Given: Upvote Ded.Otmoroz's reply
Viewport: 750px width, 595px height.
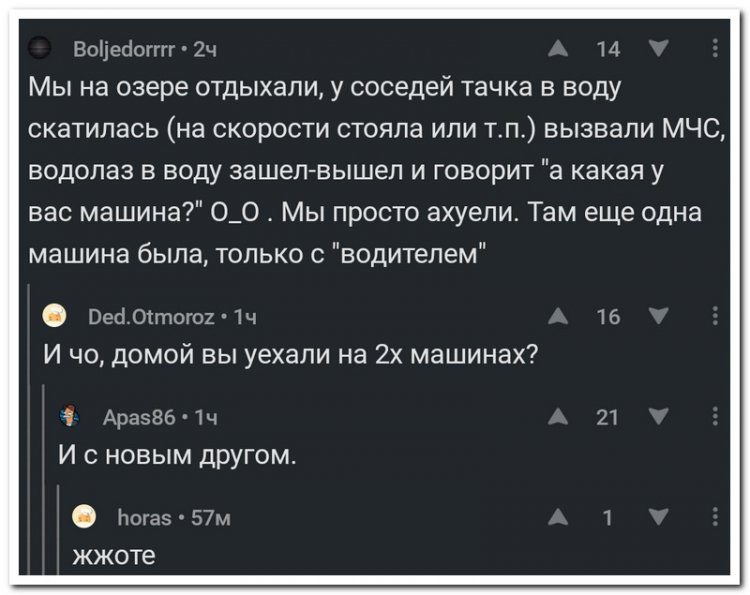Looking at the screenshot, I should [x=558, y=316].
